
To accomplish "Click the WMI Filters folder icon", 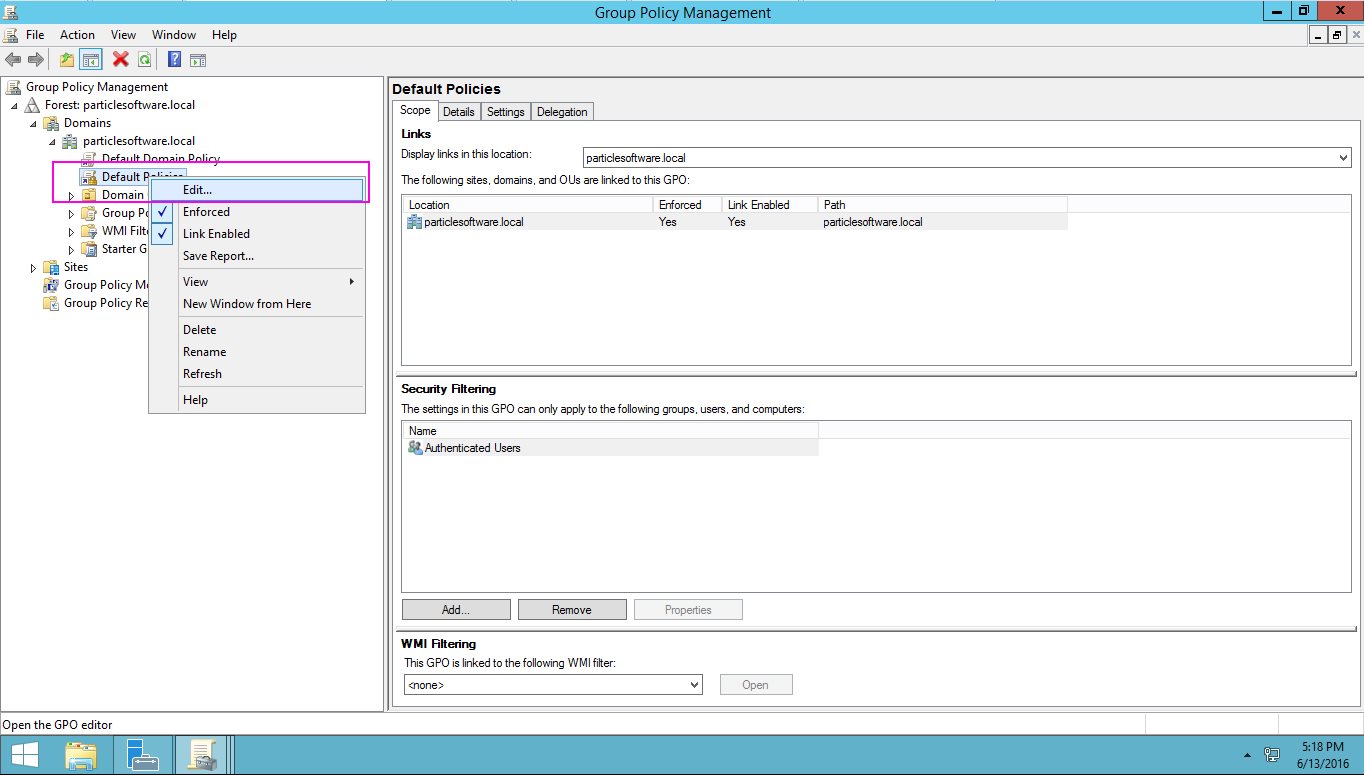I will pyautogui.click(x=89, y=231).
